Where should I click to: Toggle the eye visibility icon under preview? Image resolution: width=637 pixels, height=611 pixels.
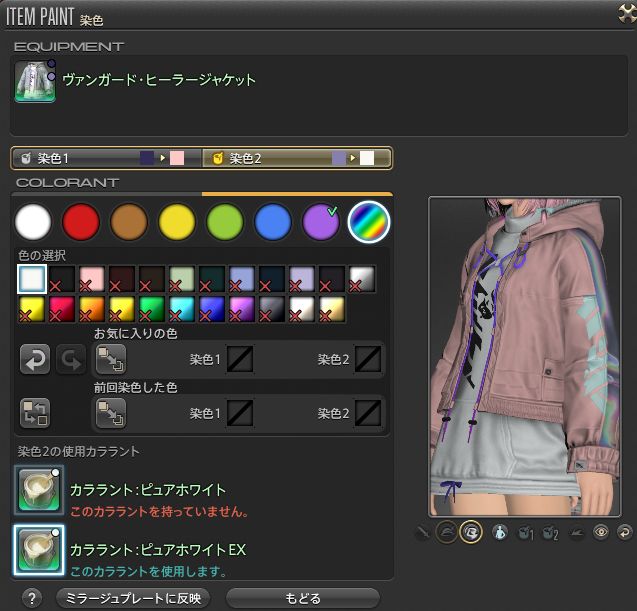click(x=600, y=533)
